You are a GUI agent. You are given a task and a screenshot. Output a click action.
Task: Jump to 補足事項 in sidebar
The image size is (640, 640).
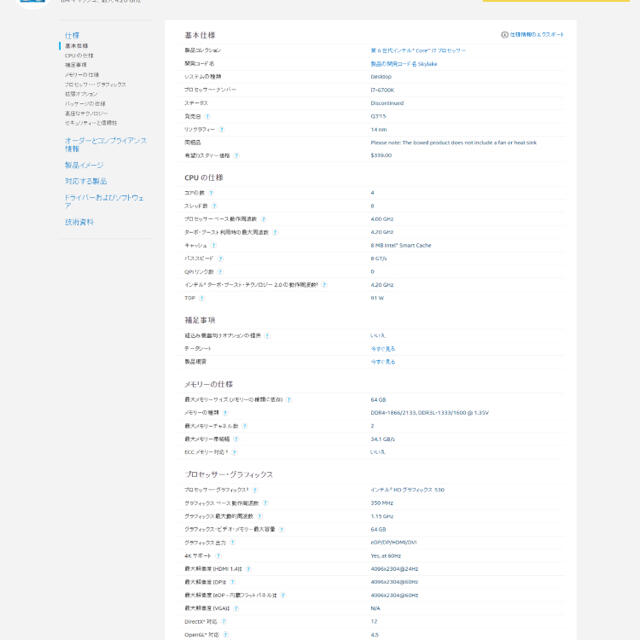pyautogui.click(x=76, y=65)
